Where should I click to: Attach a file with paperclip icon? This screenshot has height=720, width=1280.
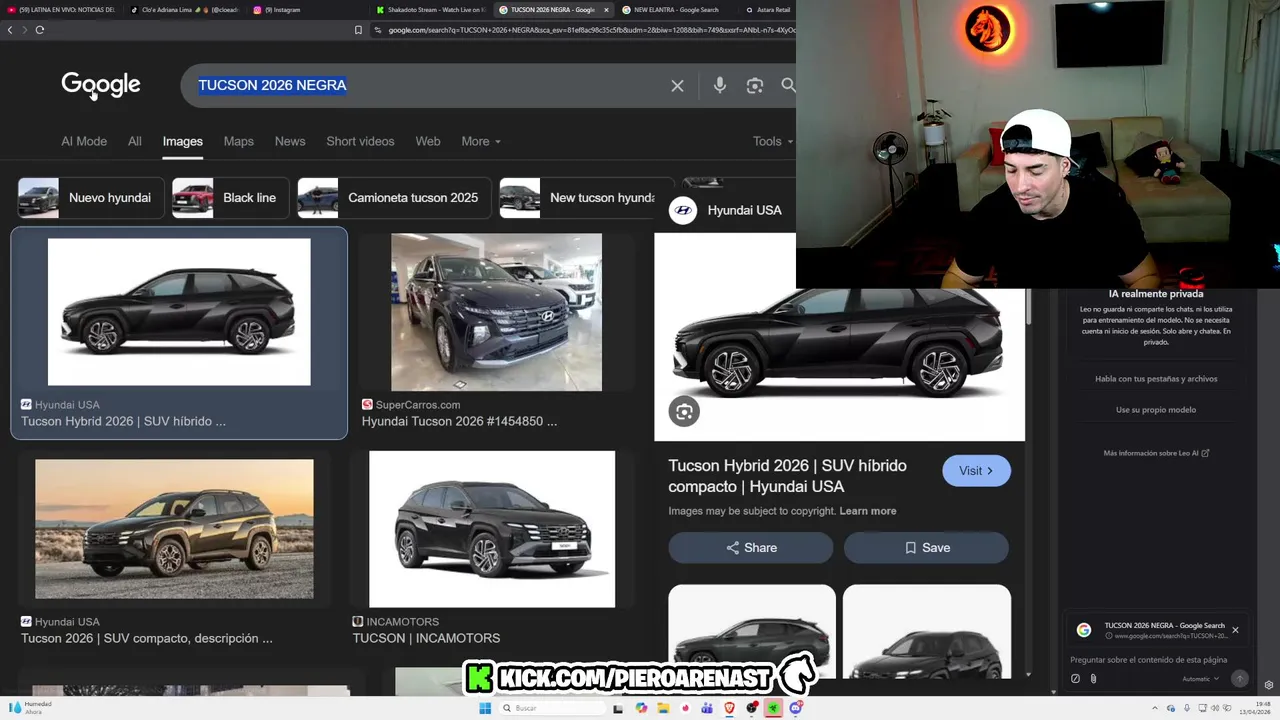pos(1093,679)
